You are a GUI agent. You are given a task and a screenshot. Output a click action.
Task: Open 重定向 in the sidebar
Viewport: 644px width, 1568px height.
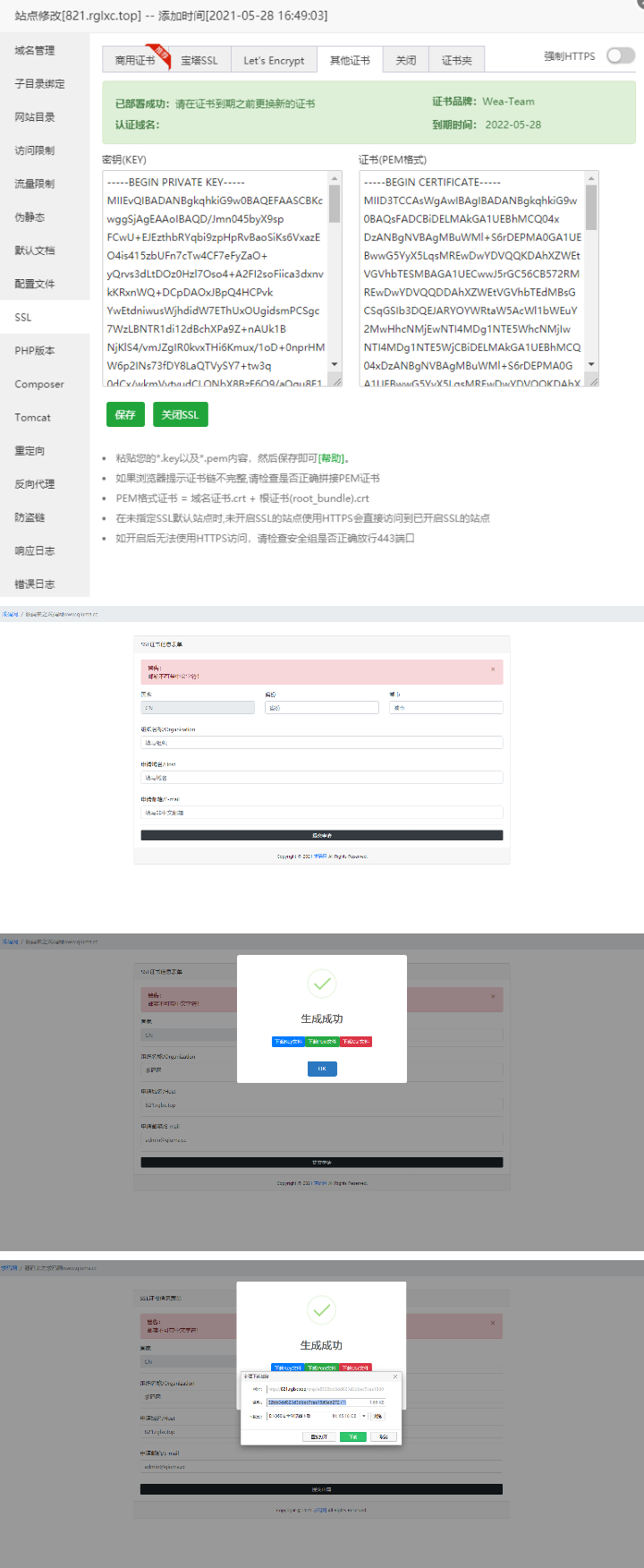45,451
